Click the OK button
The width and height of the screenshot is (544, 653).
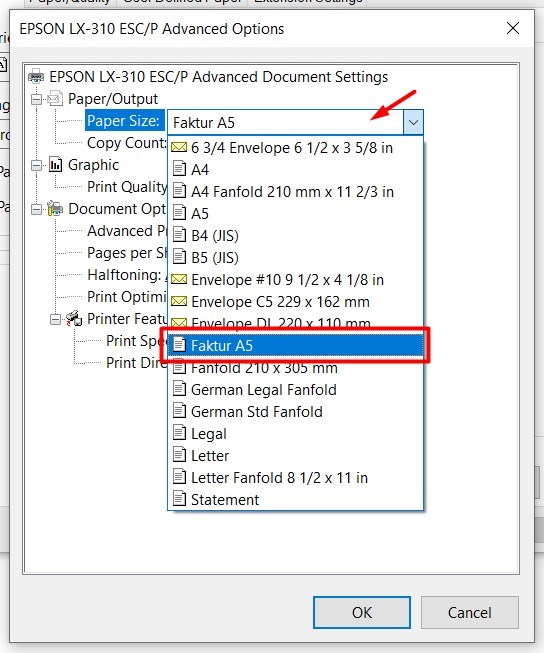click(x=362, y=613)
